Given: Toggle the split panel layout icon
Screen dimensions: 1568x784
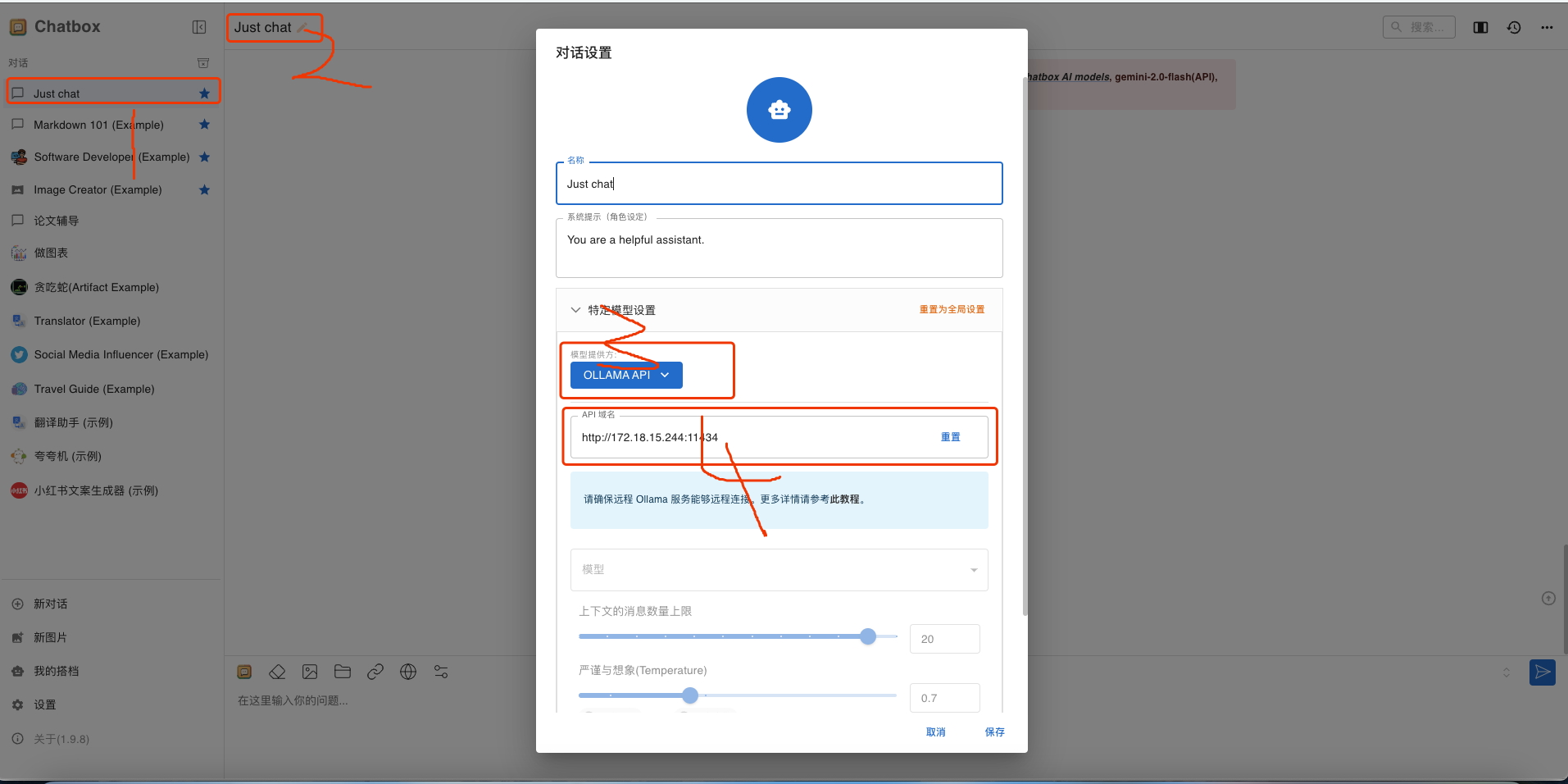Looking at the screenshot, I should 1480,27.
